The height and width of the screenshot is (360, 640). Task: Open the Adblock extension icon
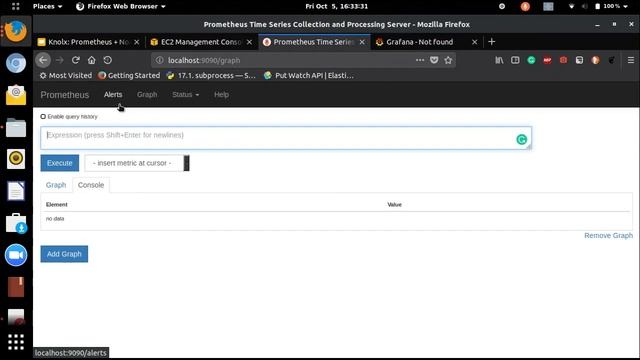547,60
